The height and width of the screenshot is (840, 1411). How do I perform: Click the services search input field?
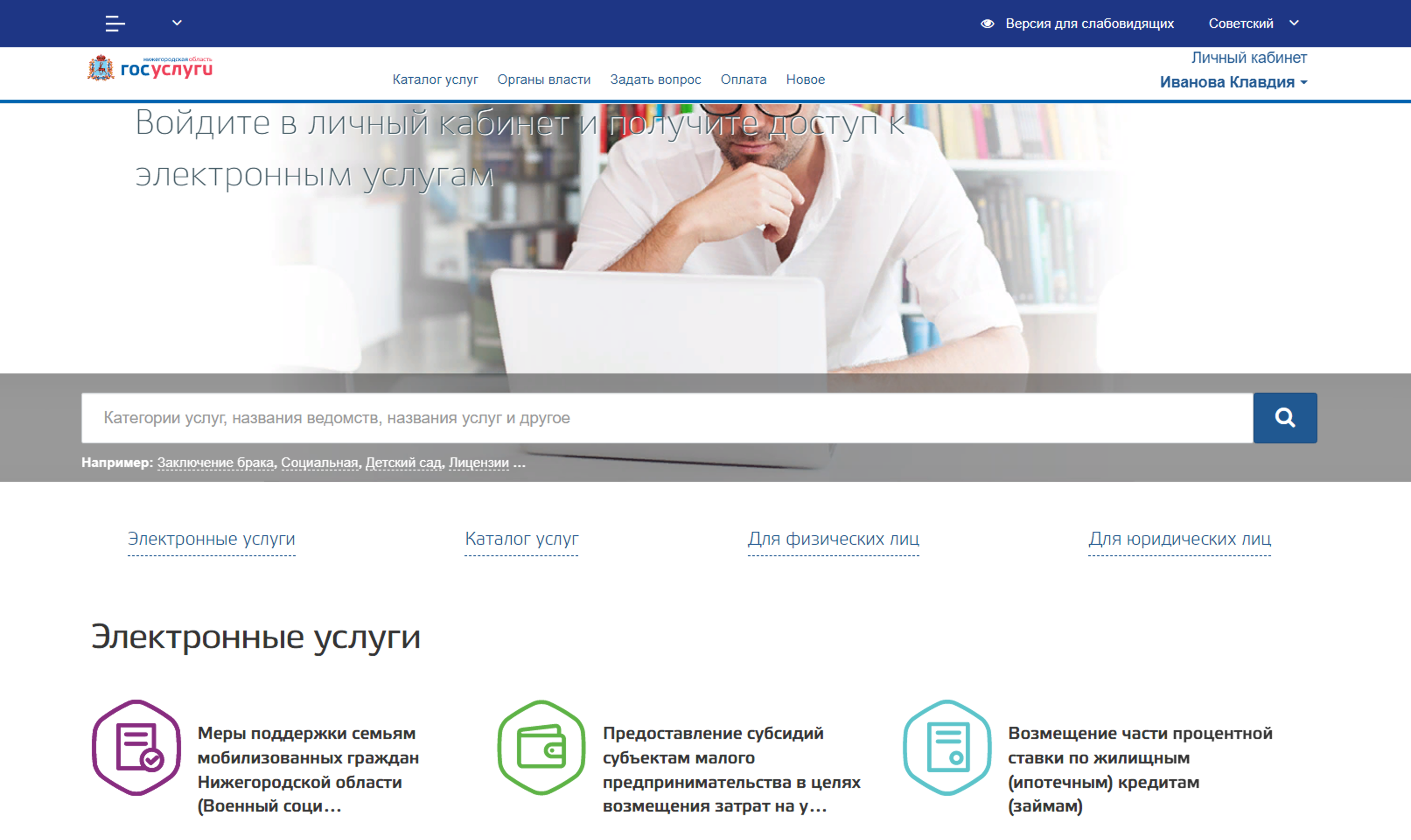click(x=667, y=418)
